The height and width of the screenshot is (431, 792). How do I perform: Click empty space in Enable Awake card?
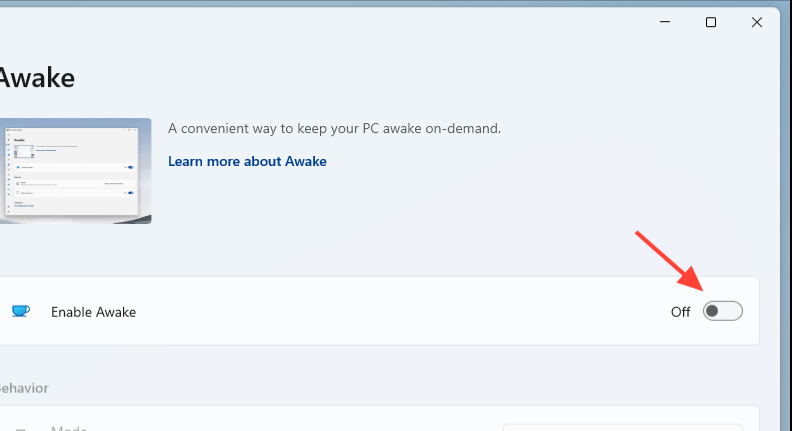(400, 312)
